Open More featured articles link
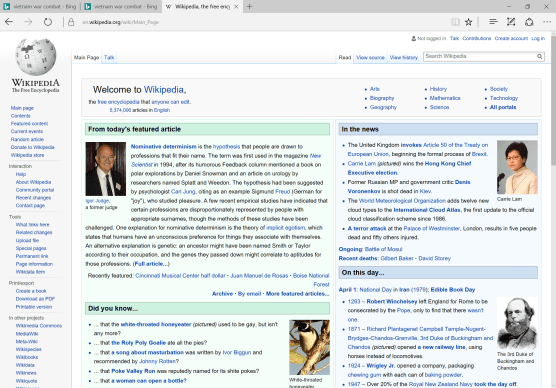 pos(298,294)
